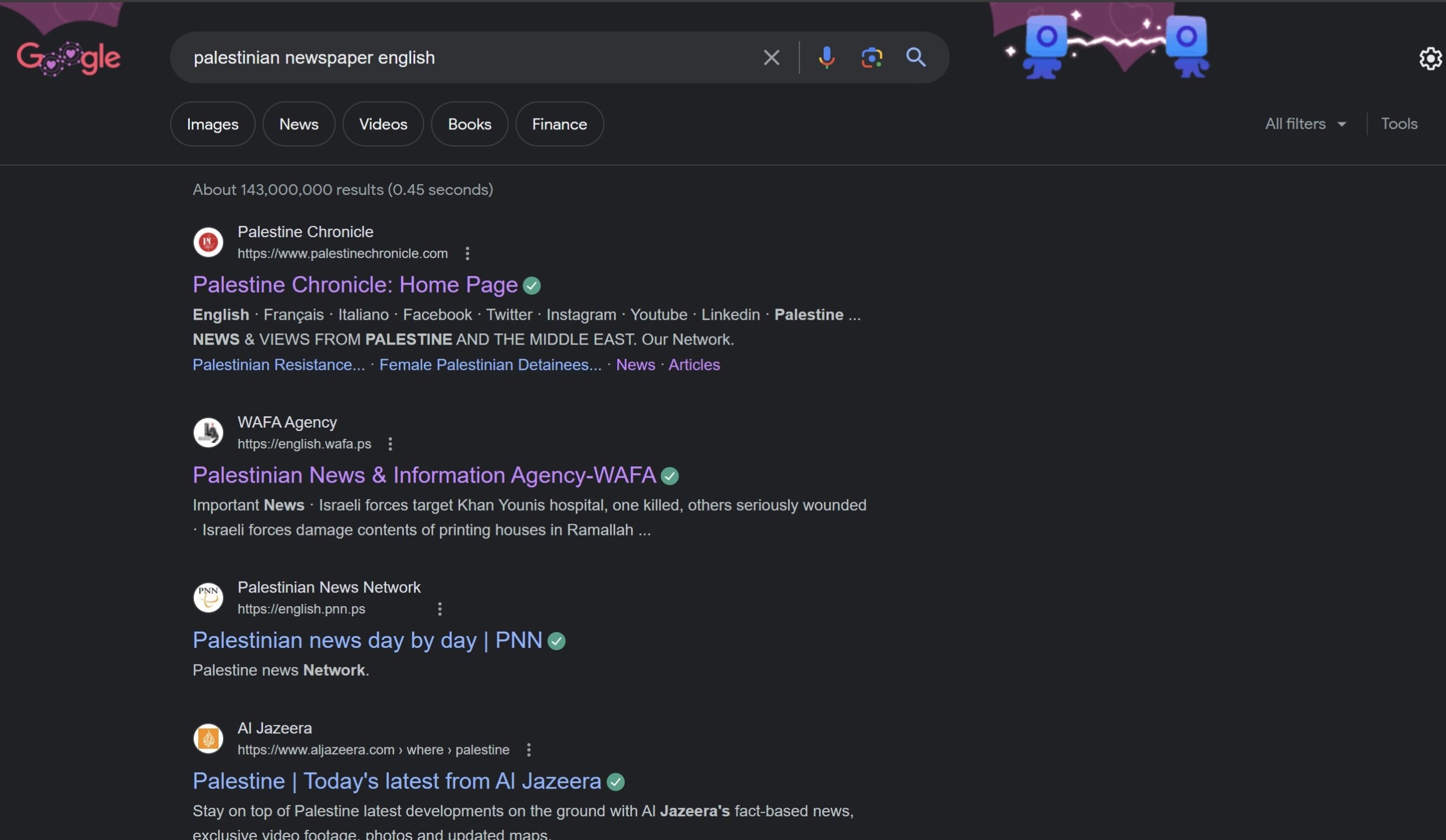Viewport: 1446px width, 840px height.
Task: Open Google Lens image search icon
Action: [871, 58]
